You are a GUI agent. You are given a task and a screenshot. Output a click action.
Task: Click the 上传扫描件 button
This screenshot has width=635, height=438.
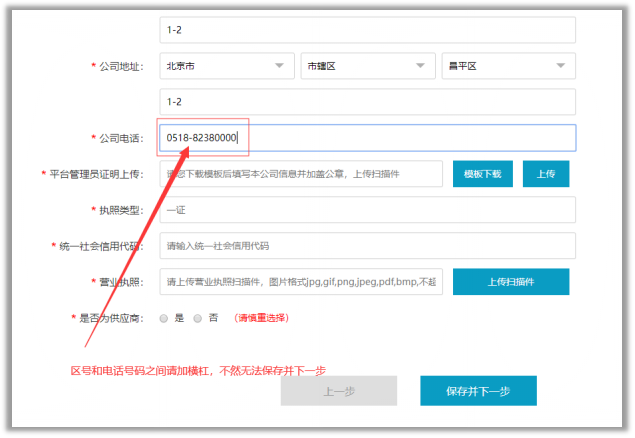pos(510,282)
